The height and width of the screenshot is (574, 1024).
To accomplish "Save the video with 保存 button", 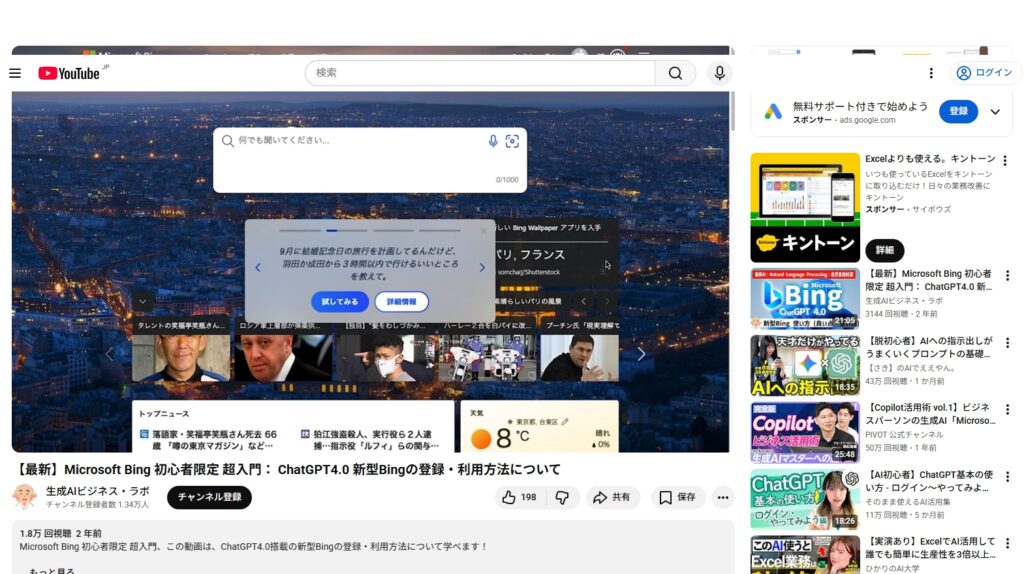I will click(677, 497).
